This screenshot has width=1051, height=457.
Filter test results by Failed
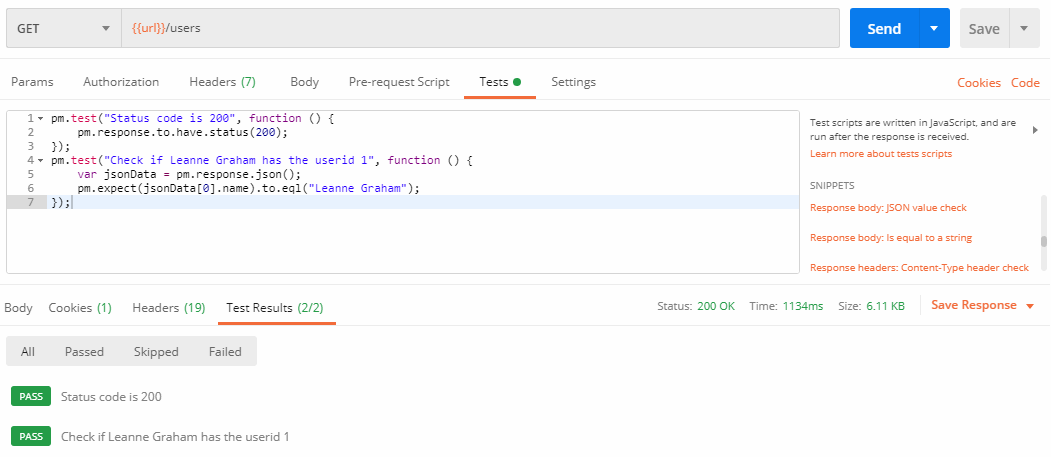[x=225, y=352]
